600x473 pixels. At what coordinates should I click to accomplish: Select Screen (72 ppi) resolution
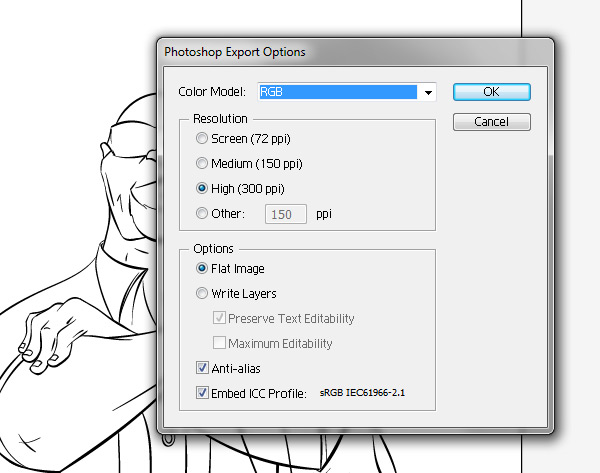pos(204,138)
